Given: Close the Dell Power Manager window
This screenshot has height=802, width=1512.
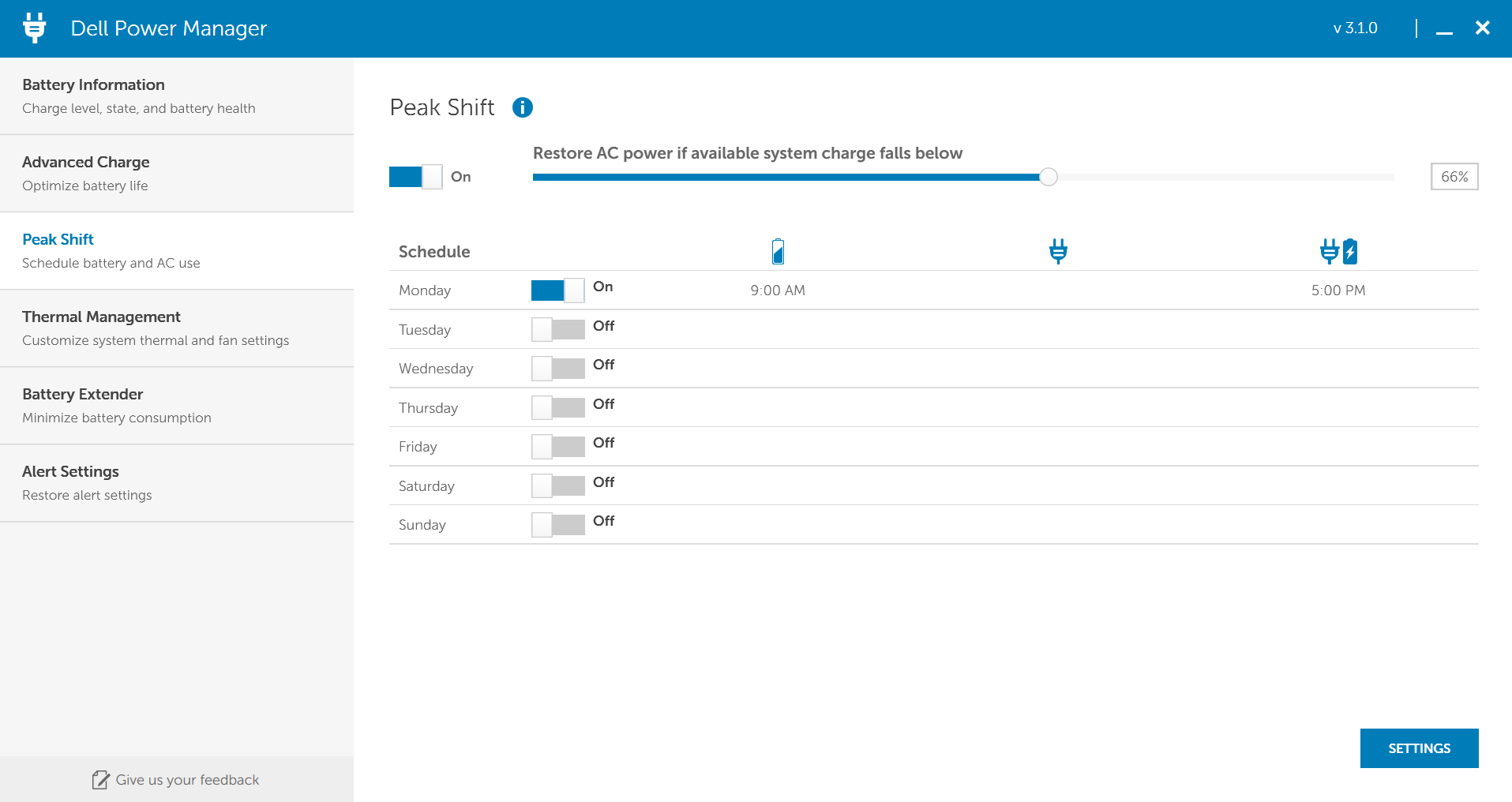Looking at the screenshot, I should tap(1483, 28).
